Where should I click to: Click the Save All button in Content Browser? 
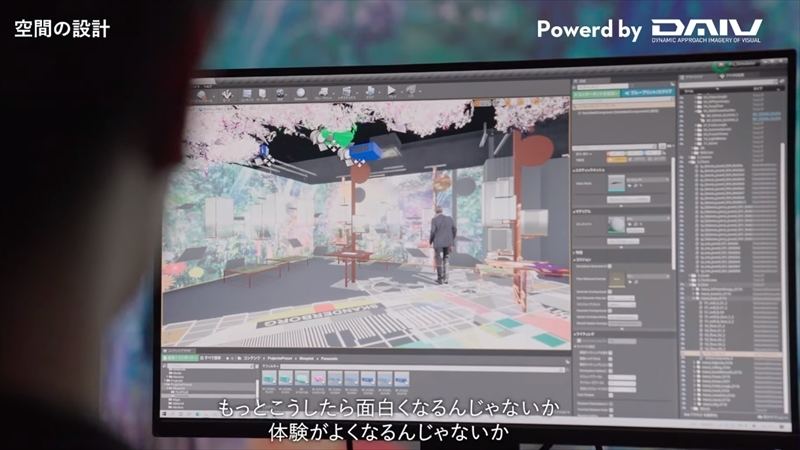[x=210, y=358]
